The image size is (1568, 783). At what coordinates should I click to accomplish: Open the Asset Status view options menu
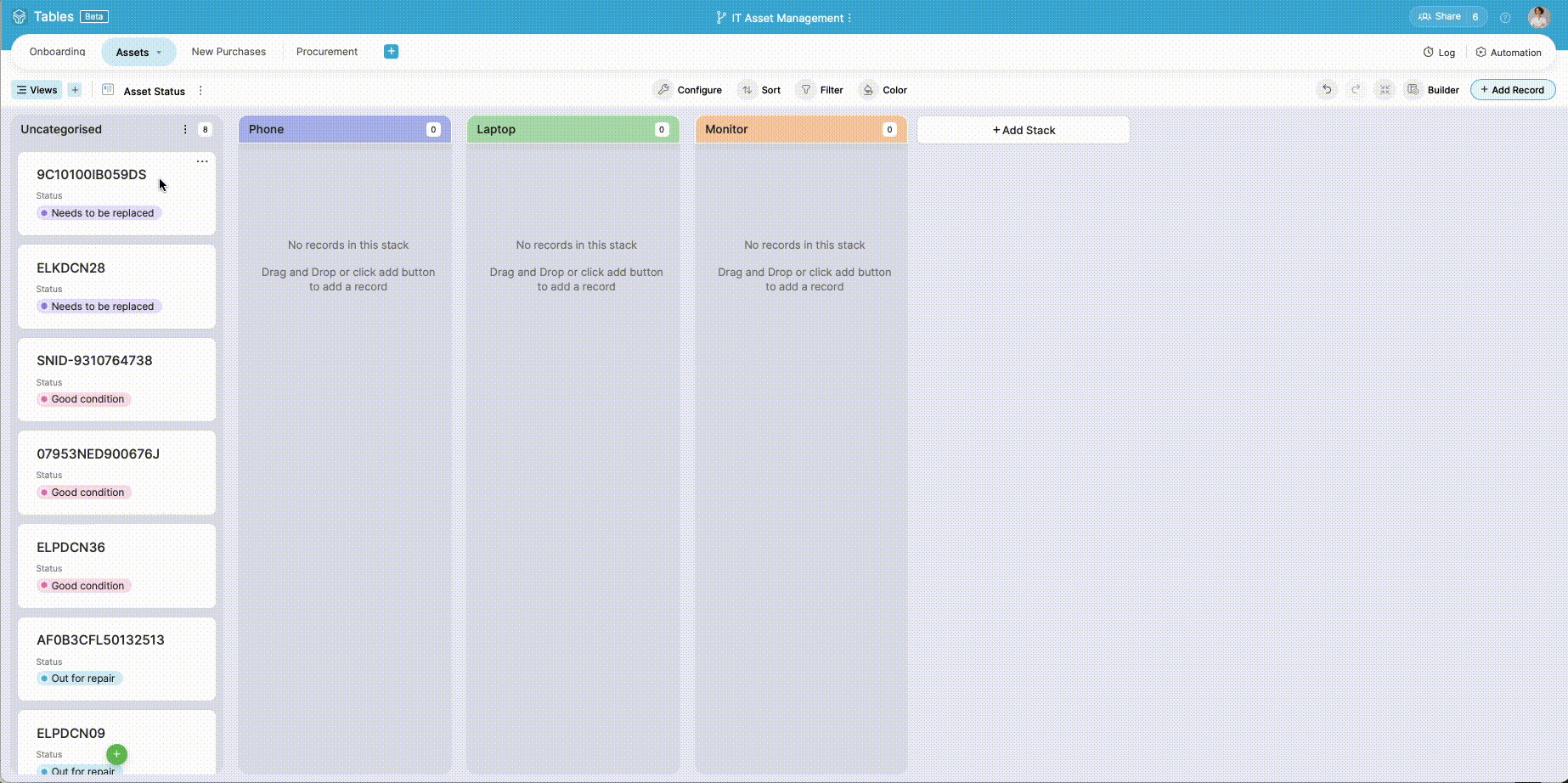point(200,91)
